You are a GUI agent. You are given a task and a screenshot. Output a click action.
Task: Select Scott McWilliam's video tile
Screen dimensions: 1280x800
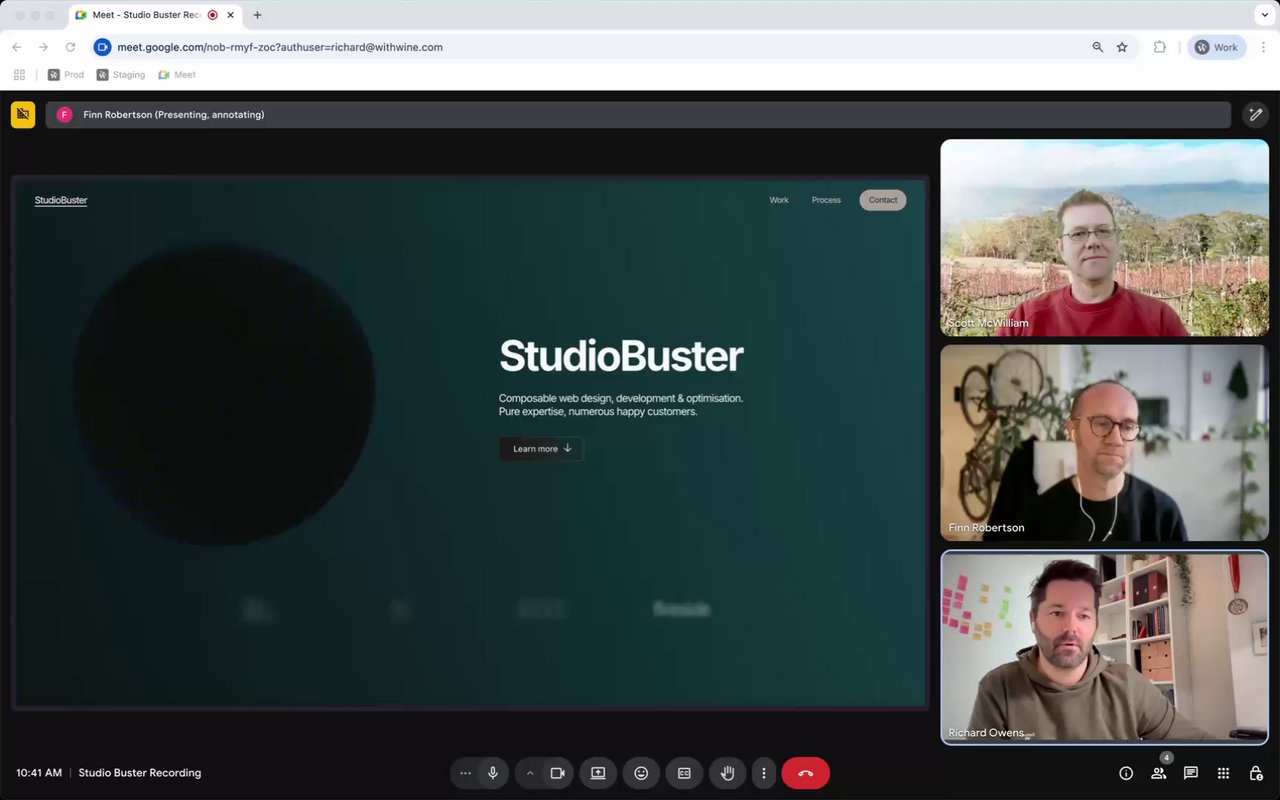point(1105,238)
